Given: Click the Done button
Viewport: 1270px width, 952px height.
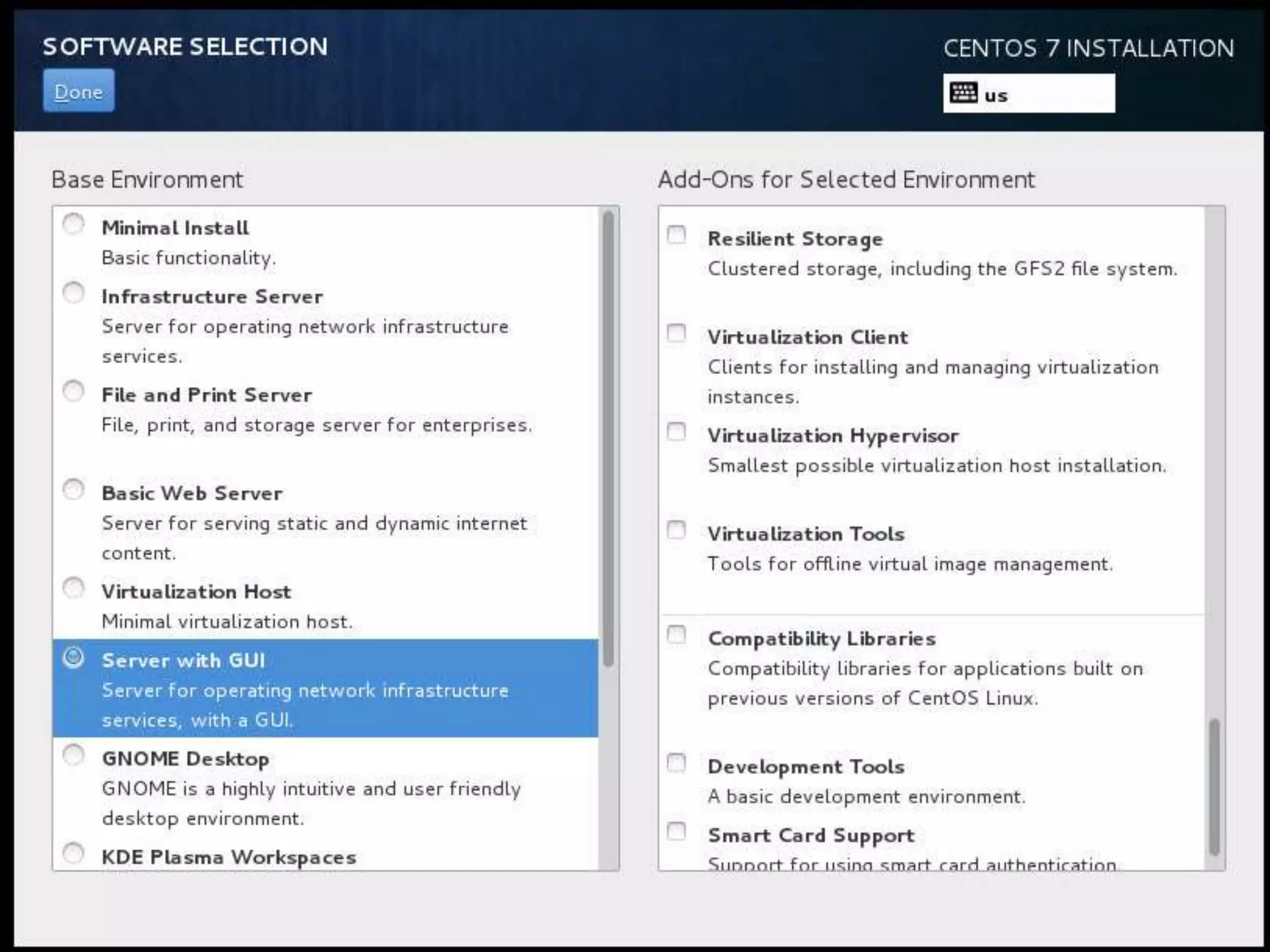Looking at the screenshot, I should coord(79,91).
